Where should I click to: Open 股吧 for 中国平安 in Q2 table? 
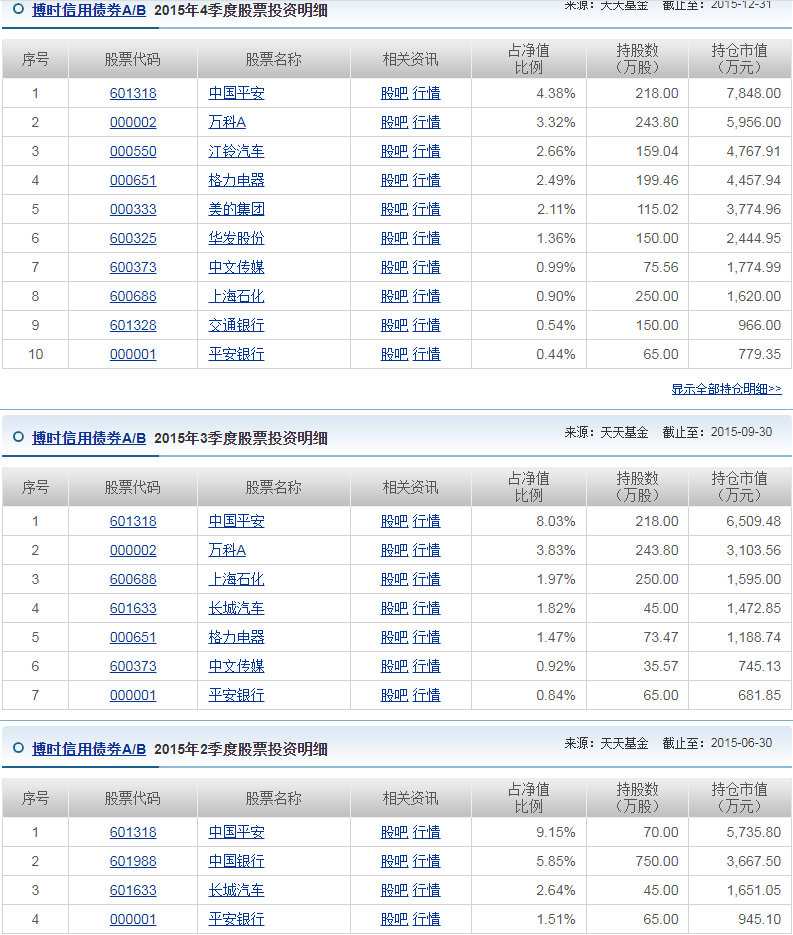click(x=394, y=832)
